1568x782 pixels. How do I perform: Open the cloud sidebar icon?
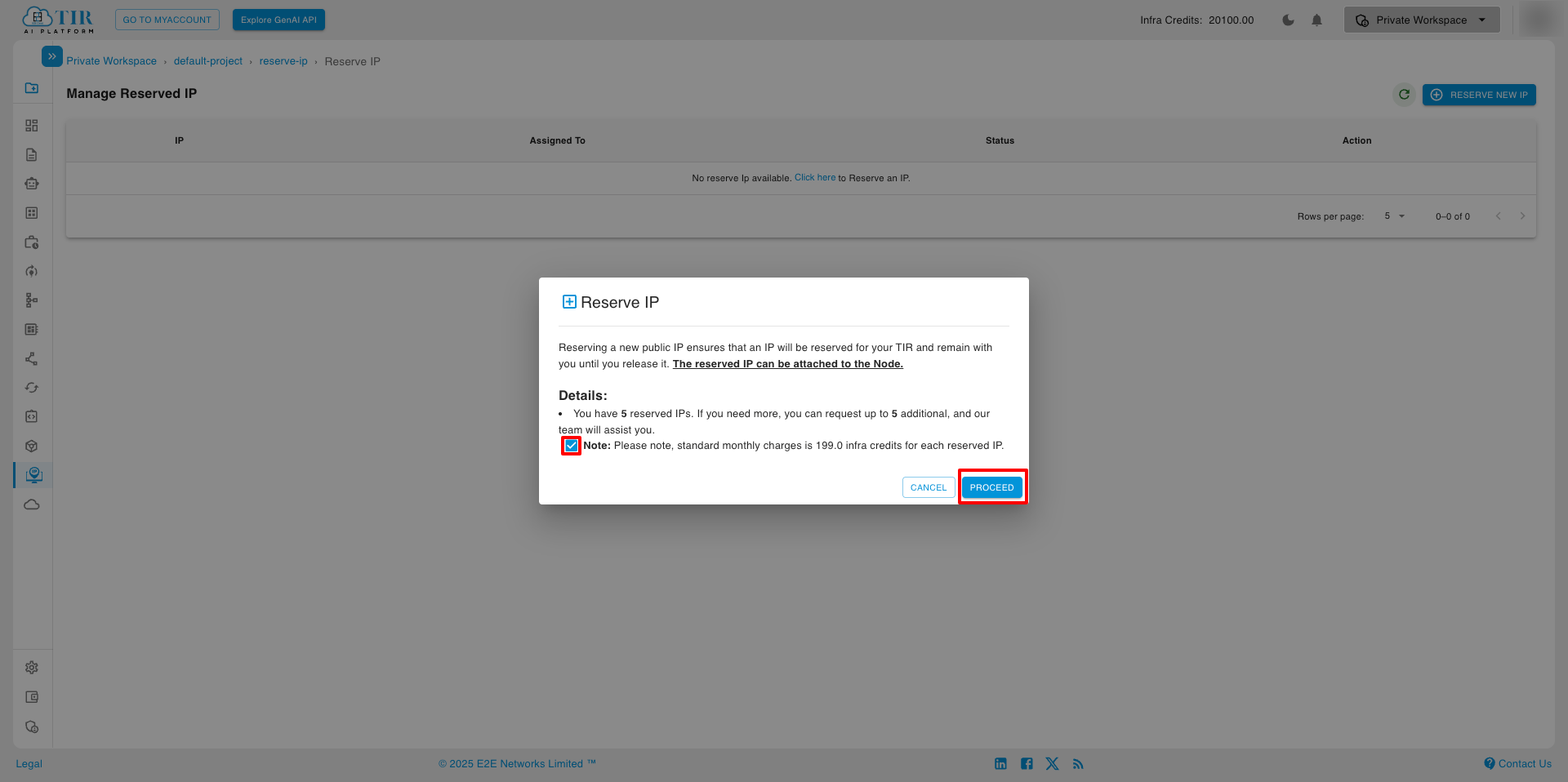click(x=32, y=504)
